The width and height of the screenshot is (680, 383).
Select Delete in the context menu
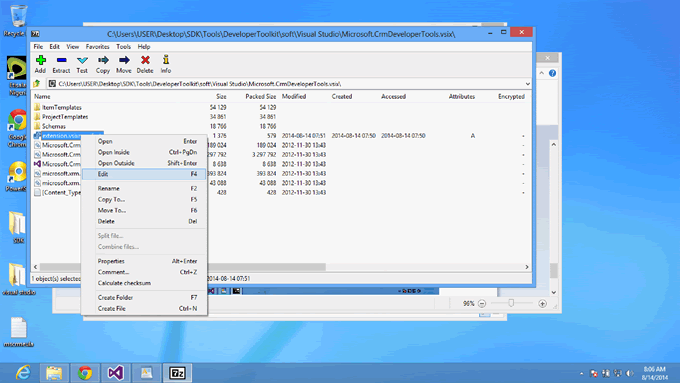tap(144, 221)
